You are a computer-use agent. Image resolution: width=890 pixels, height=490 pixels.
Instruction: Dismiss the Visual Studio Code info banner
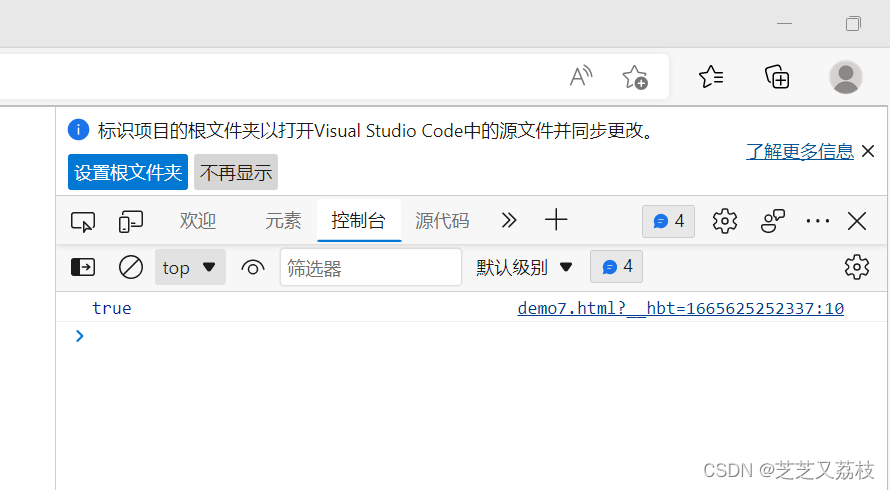868,151
